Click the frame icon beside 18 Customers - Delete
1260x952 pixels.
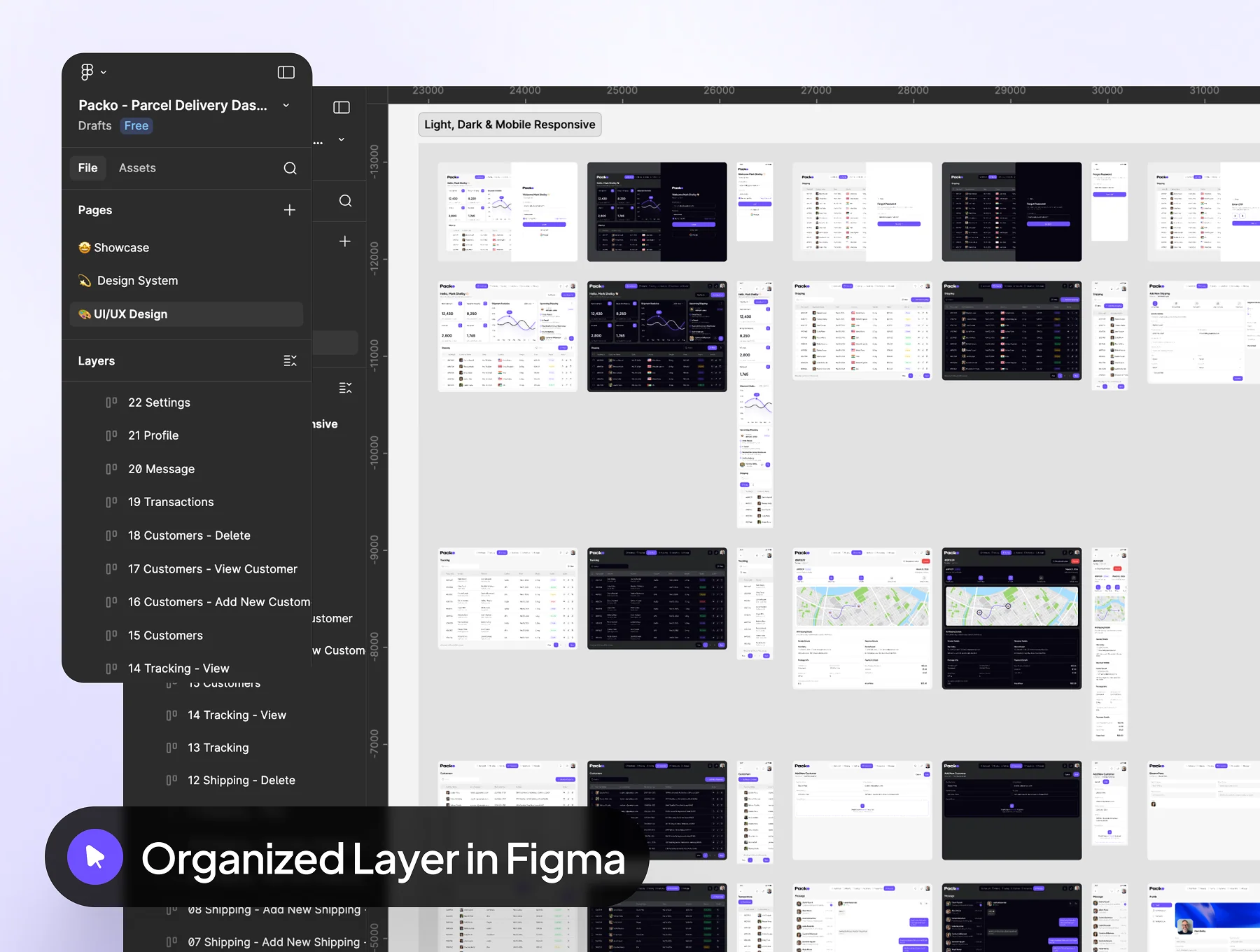pyautogui.click(x=111, y=535)
